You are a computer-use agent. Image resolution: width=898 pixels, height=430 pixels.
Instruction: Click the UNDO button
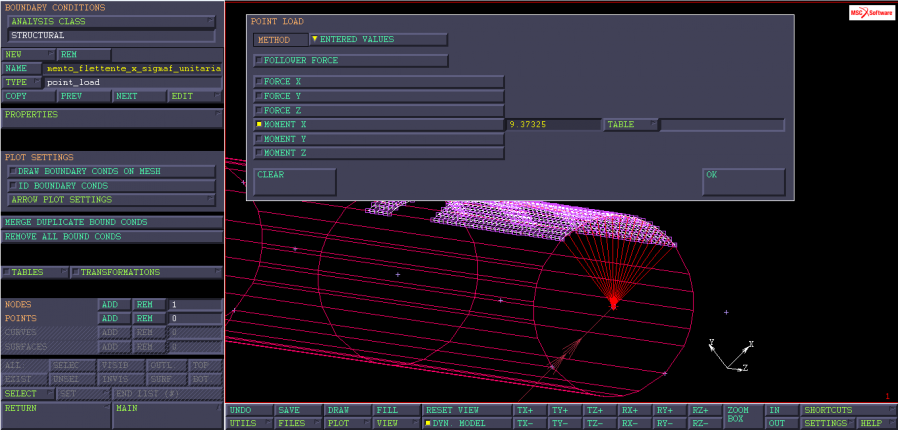pos(250,411)
